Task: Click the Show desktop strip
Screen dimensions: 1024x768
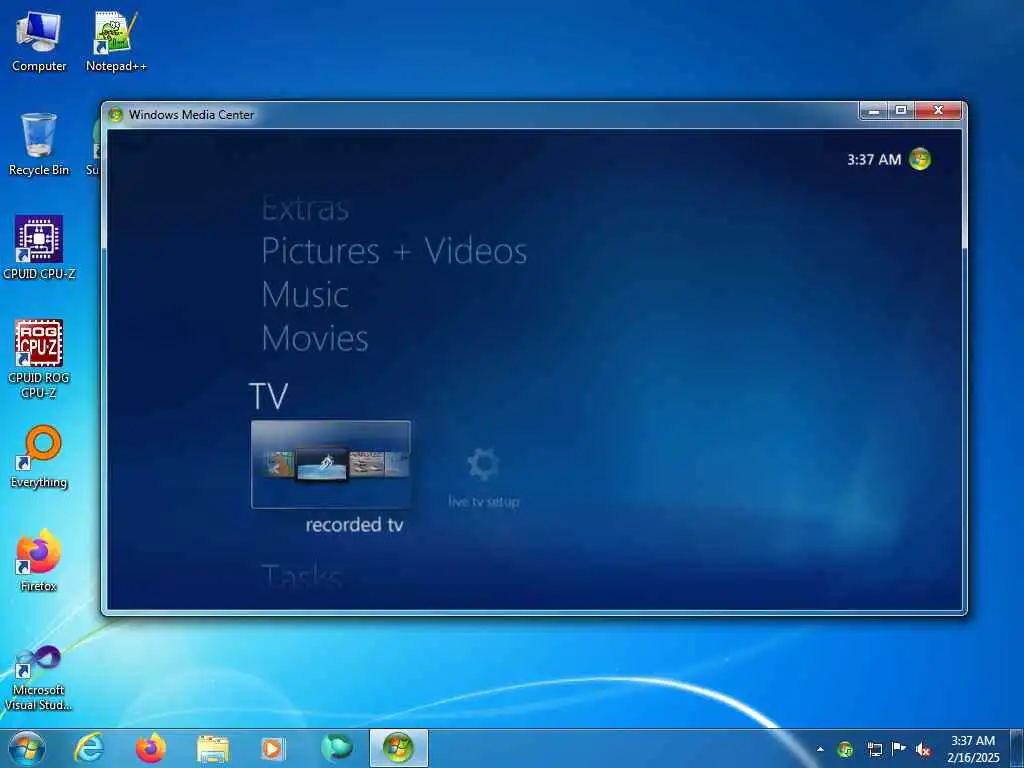Action: [x=1017, y=749]
